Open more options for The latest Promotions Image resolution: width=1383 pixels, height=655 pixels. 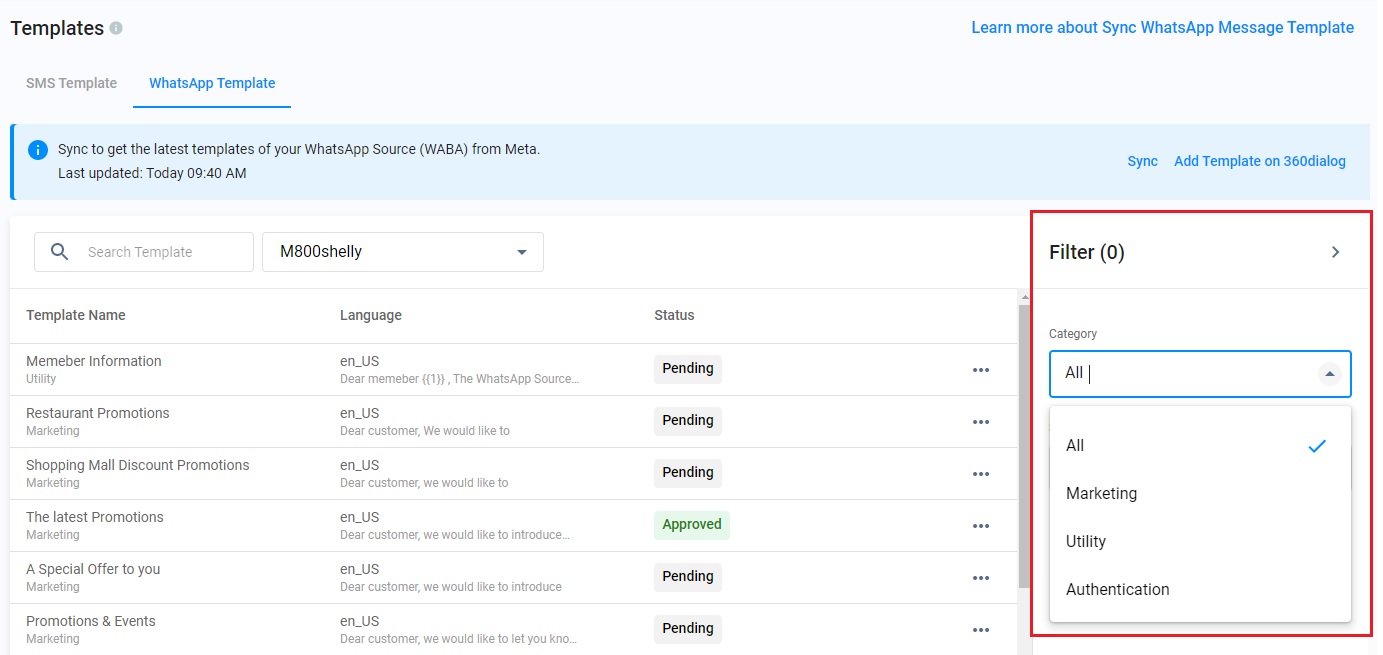coord(980,526)
